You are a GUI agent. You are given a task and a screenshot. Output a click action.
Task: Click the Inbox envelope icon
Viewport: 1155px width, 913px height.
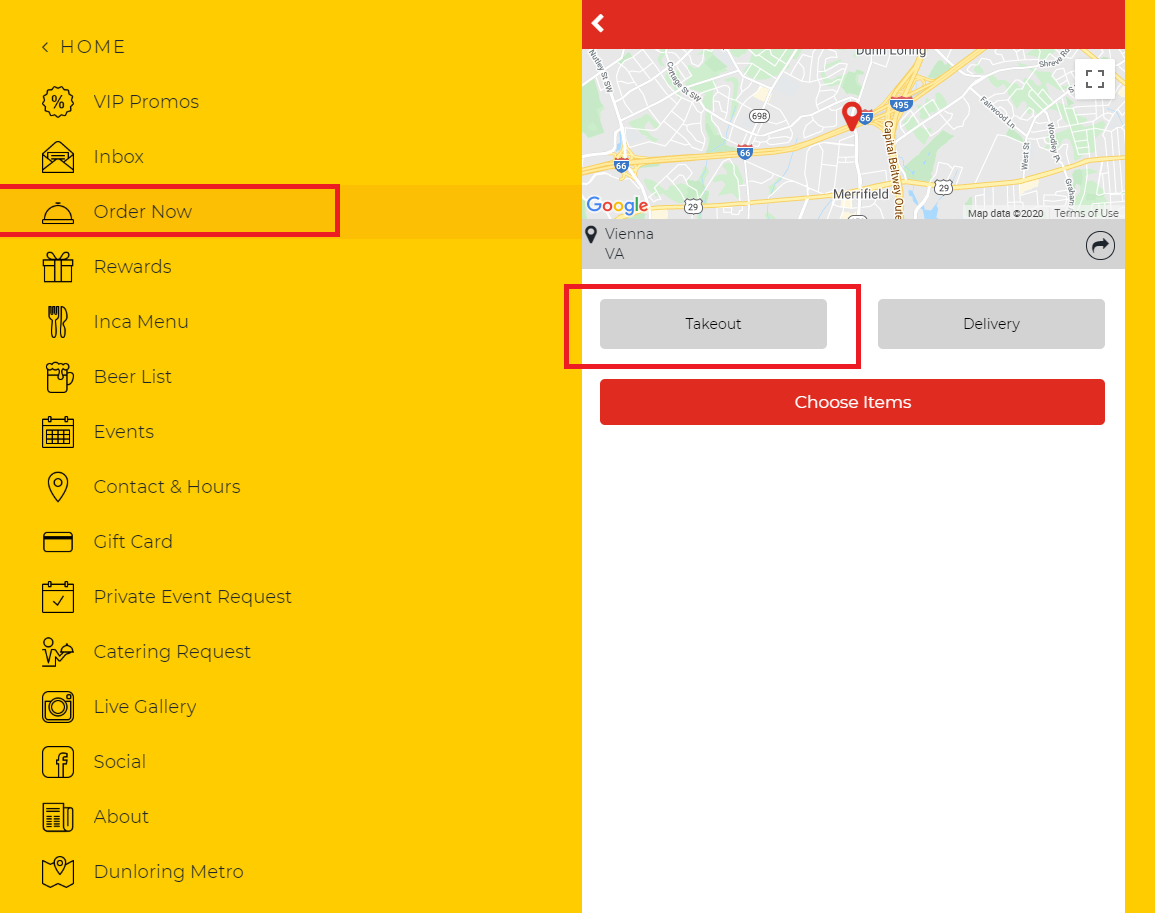[57, 157]
